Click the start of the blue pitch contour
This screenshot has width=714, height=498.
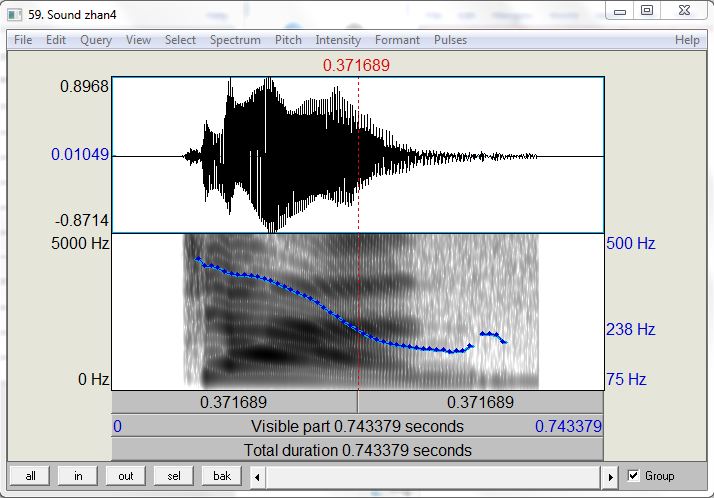coord(198,259)
